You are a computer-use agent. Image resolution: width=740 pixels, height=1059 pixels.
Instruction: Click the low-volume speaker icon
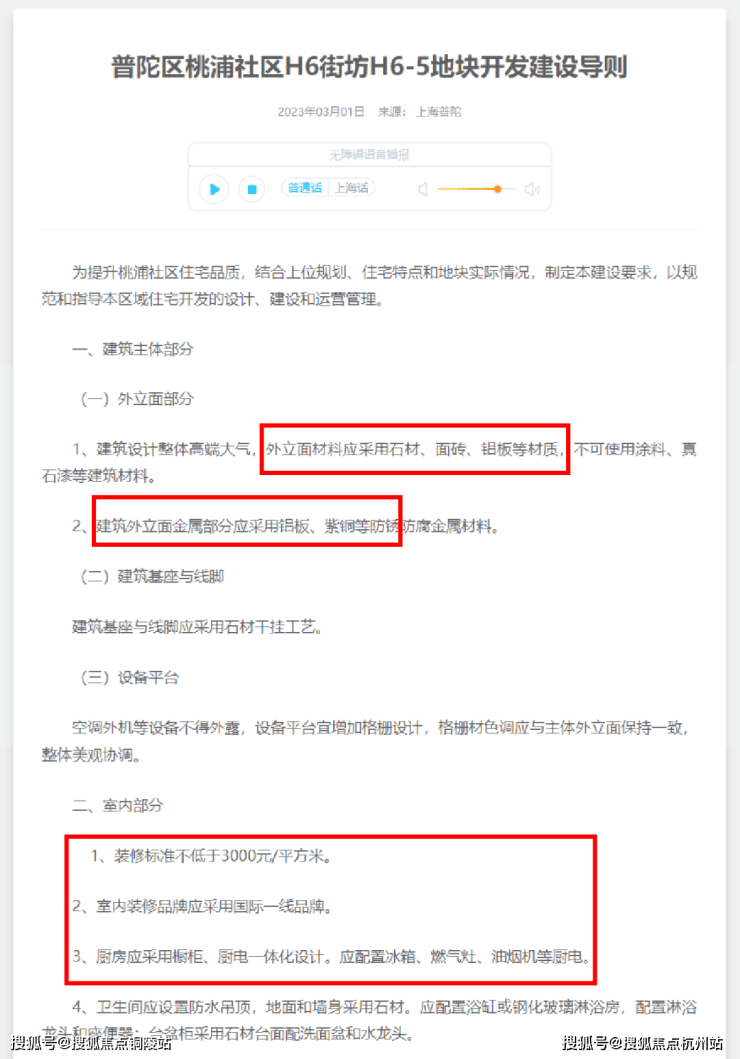pyautogui.click(x=423, y=189)
